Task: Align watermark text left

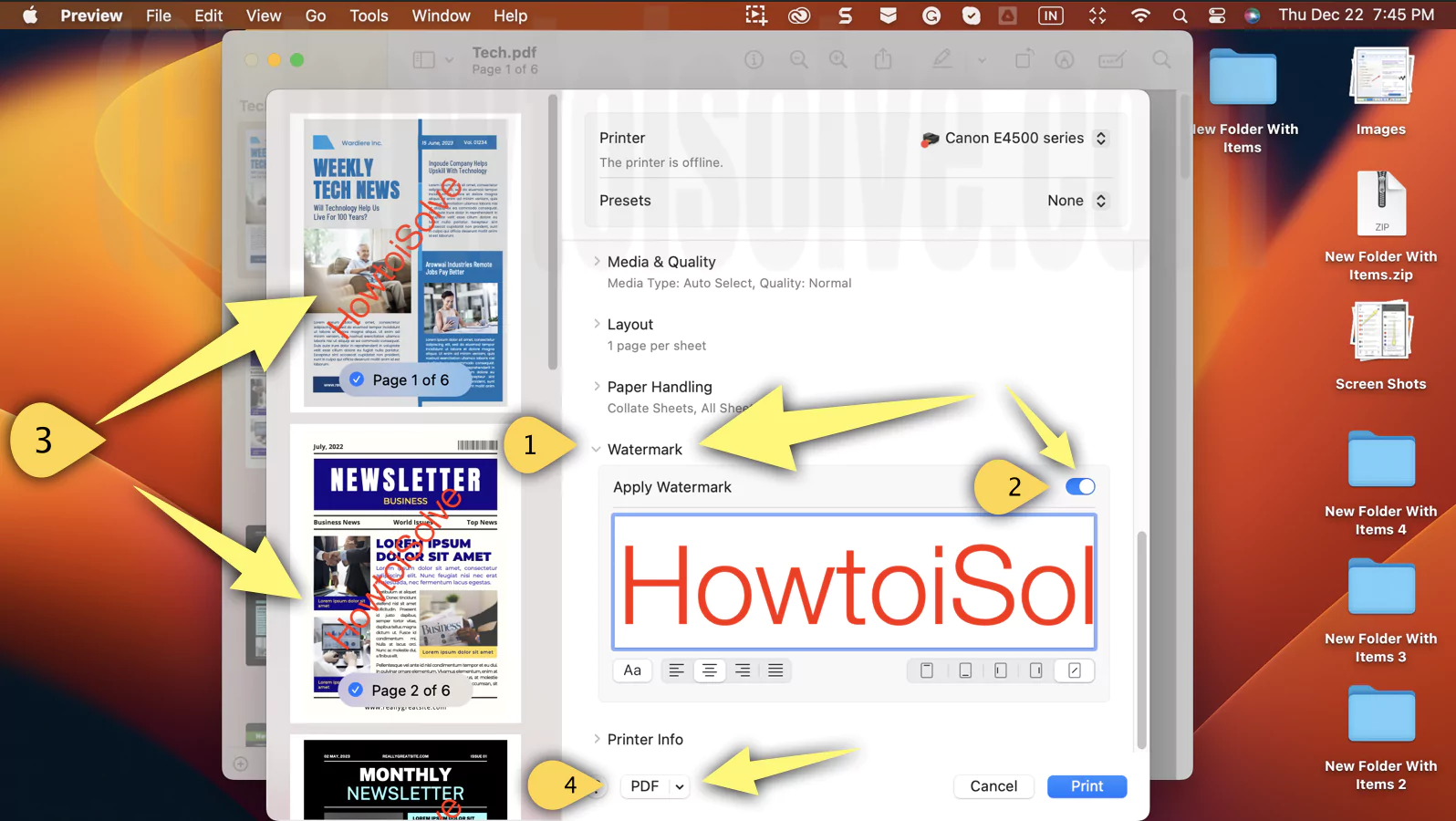Action: [x=676, y=670]
